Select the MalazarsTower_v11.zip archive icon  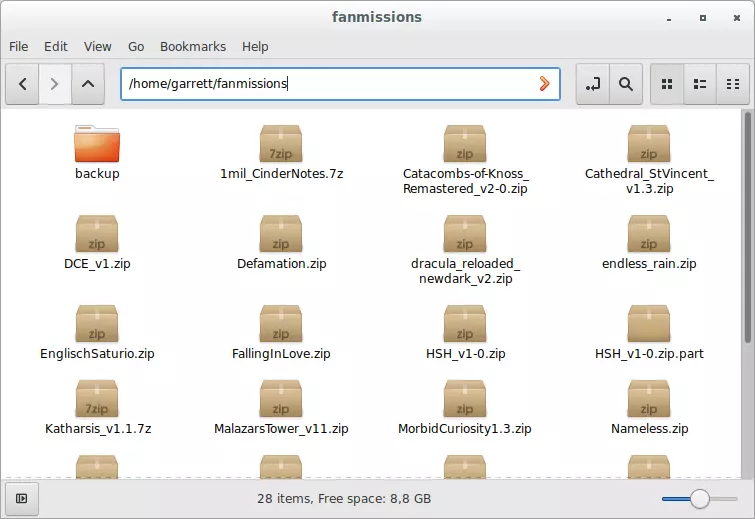click(281, 399)
